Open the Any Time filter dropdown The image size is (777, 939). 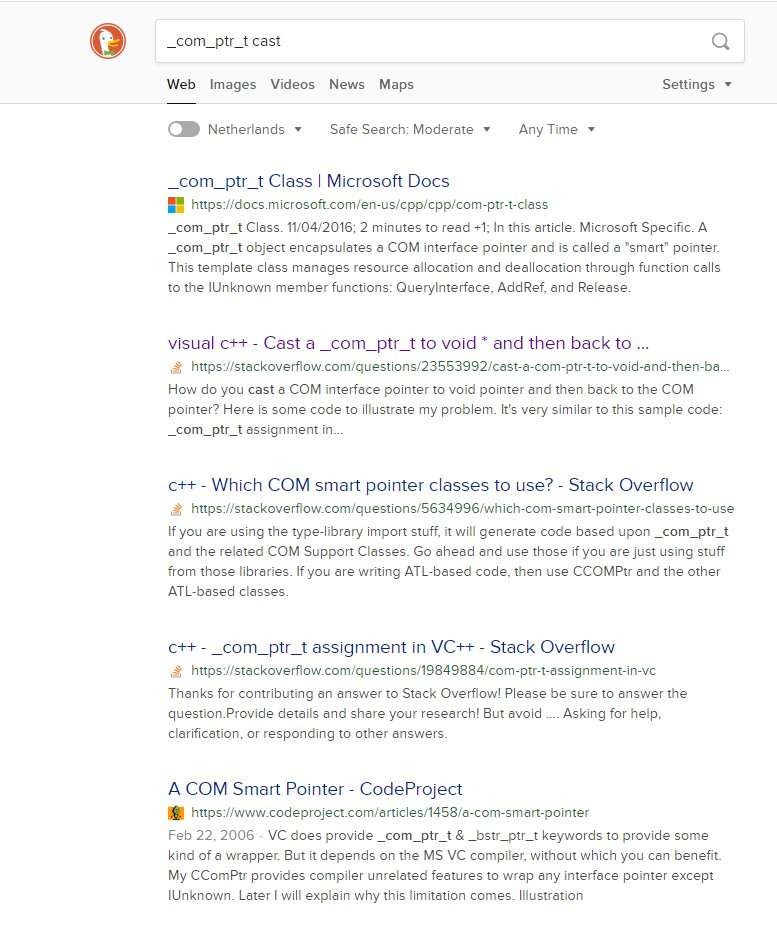coord(557,129)
